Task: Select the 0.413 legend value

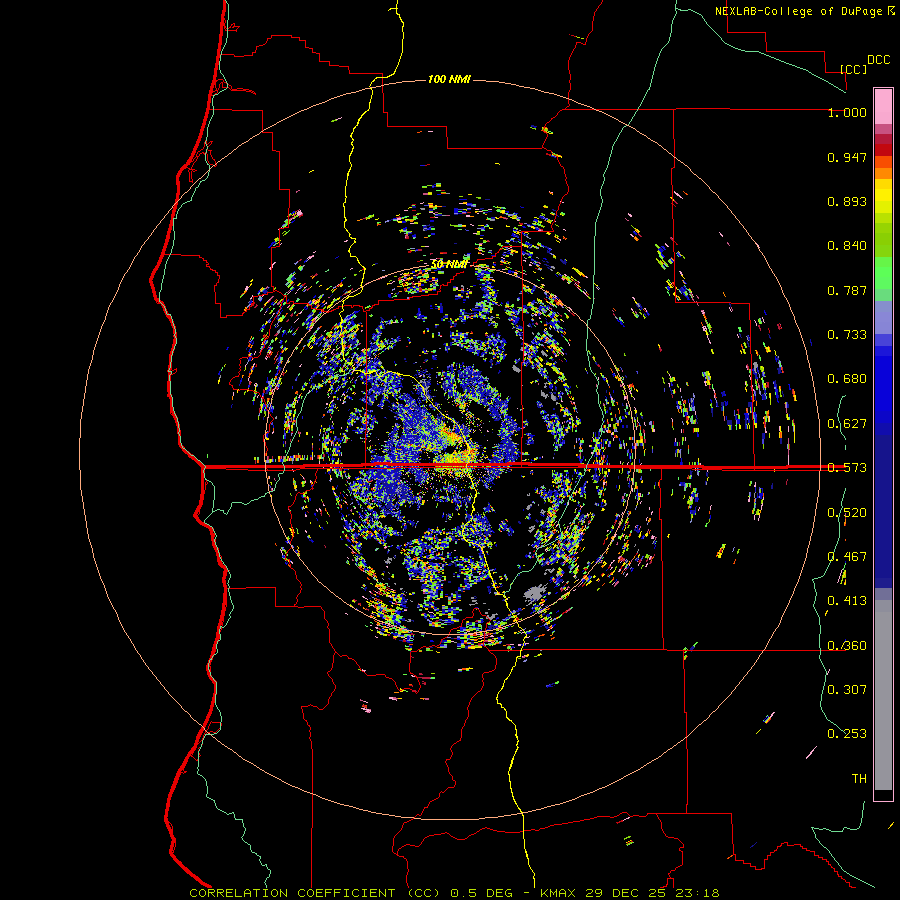Action: 847,601
